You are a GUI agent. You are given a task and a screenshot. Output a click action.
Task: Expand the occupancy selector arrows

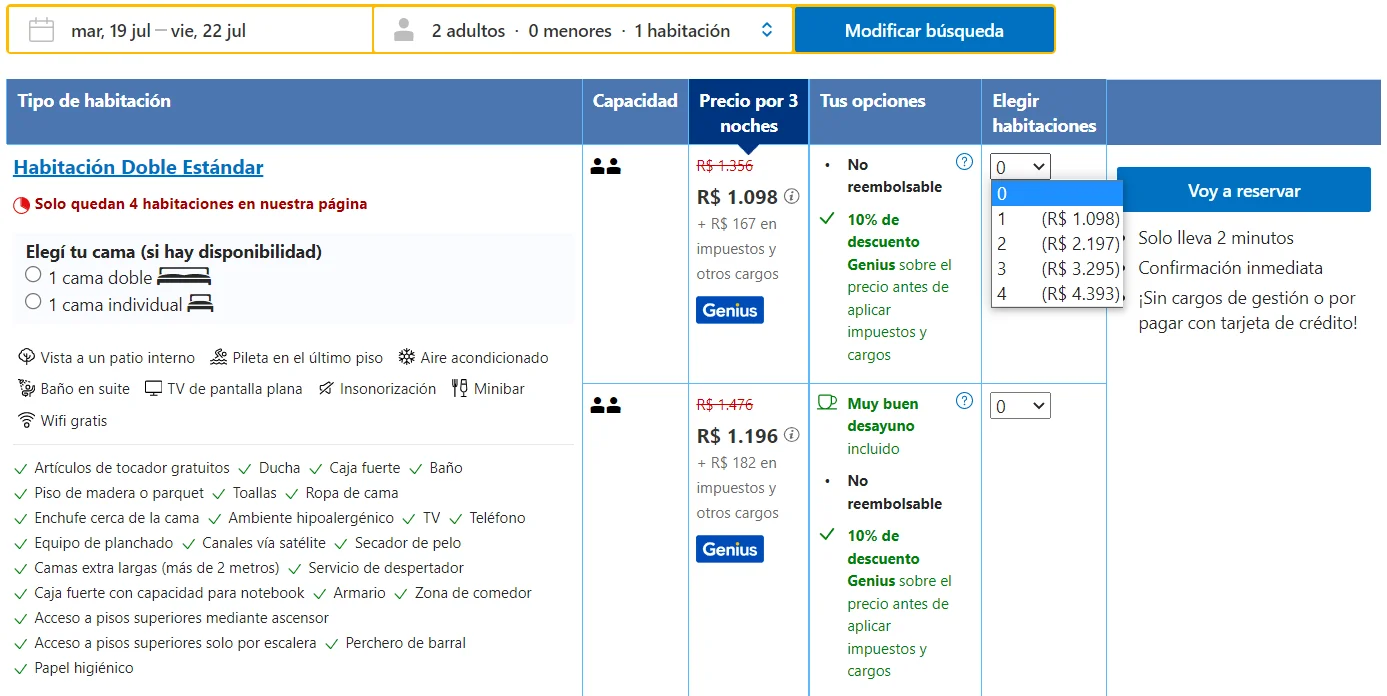click(x=767, y=30)
